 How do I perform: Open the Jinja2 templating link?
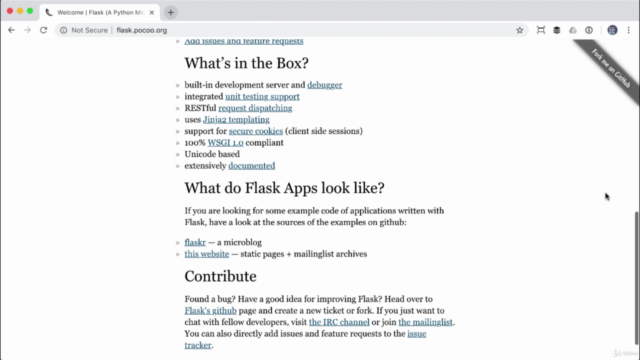click(236, 120)
